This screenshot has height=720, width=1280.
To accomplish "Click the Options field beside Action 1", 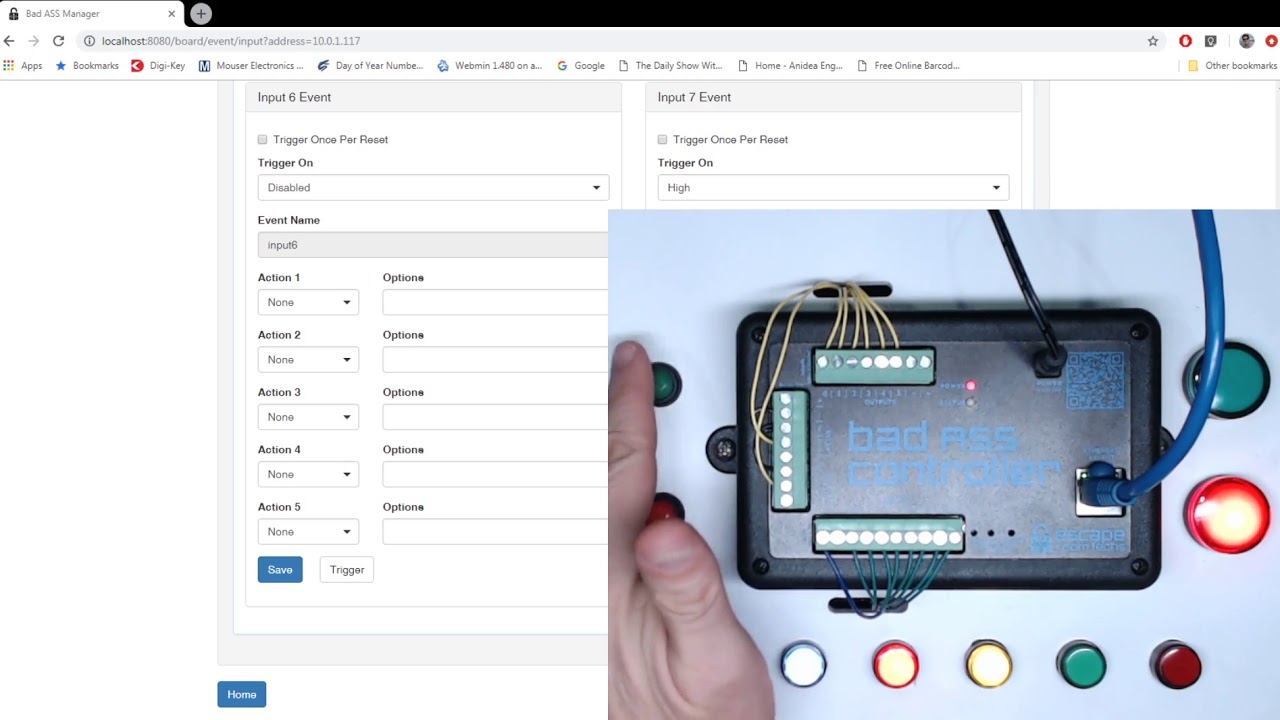I will click(x=495, y=302).
